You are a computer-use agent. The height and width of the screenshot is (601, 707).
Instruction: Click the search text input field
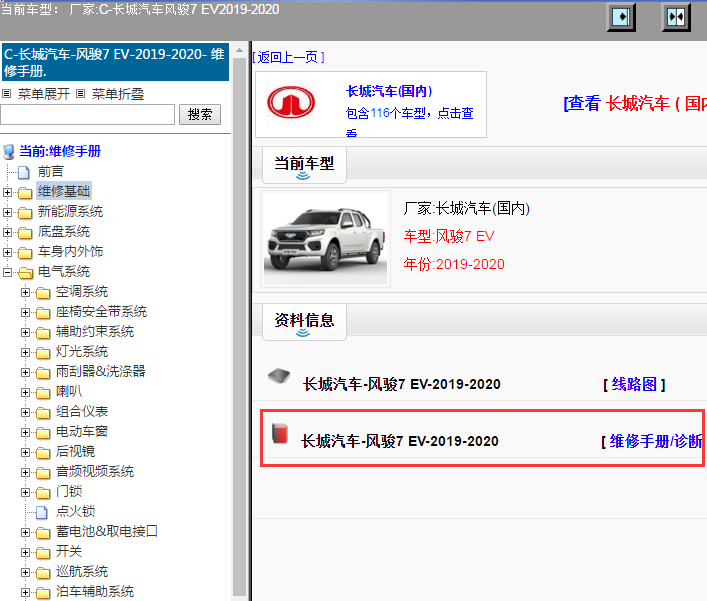tap(87, 115)
